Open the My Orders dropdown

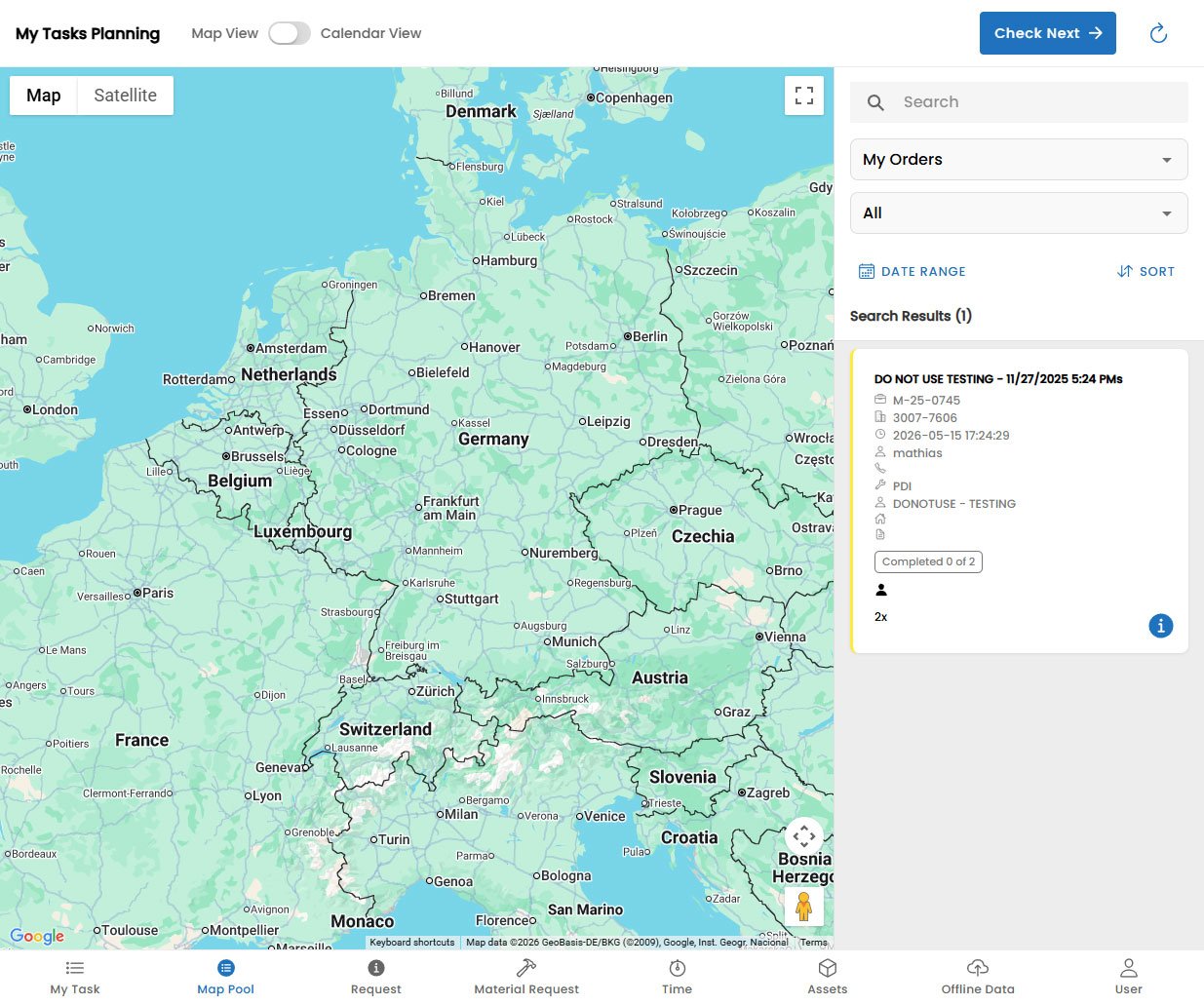point(1019,160)
